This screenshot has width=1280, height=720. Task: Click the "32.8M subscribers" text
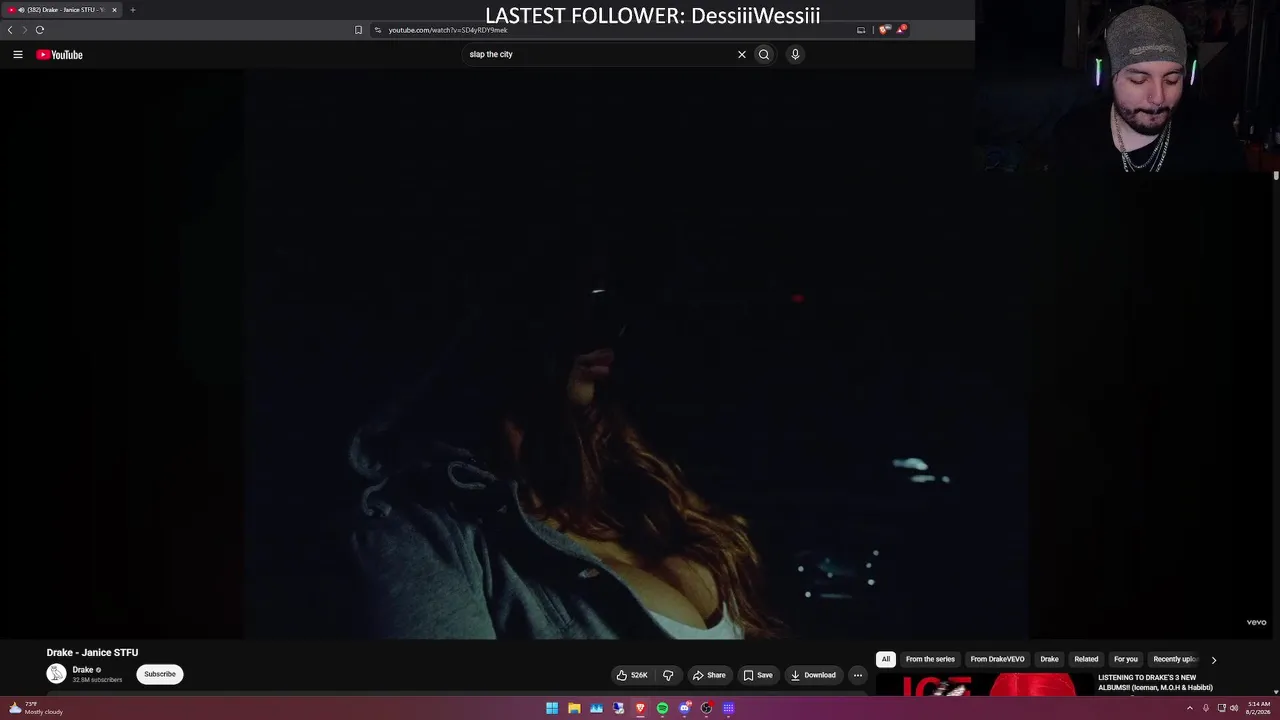pos(97,680)
